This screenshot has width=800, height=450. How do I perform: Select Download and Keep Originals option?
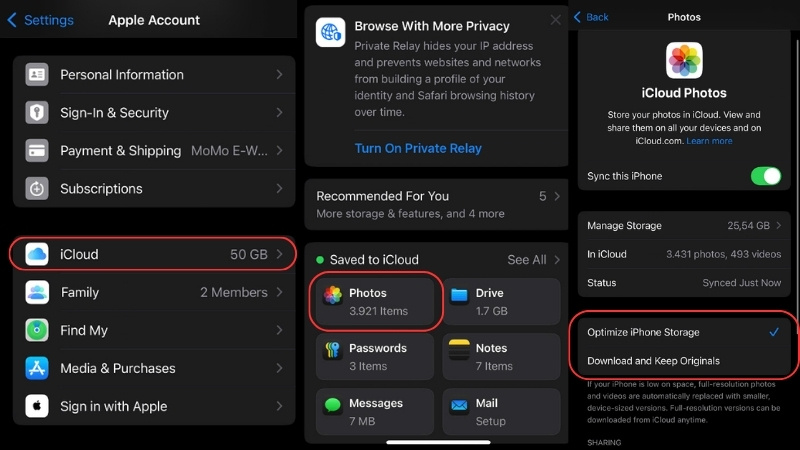(x=684, y=361)
